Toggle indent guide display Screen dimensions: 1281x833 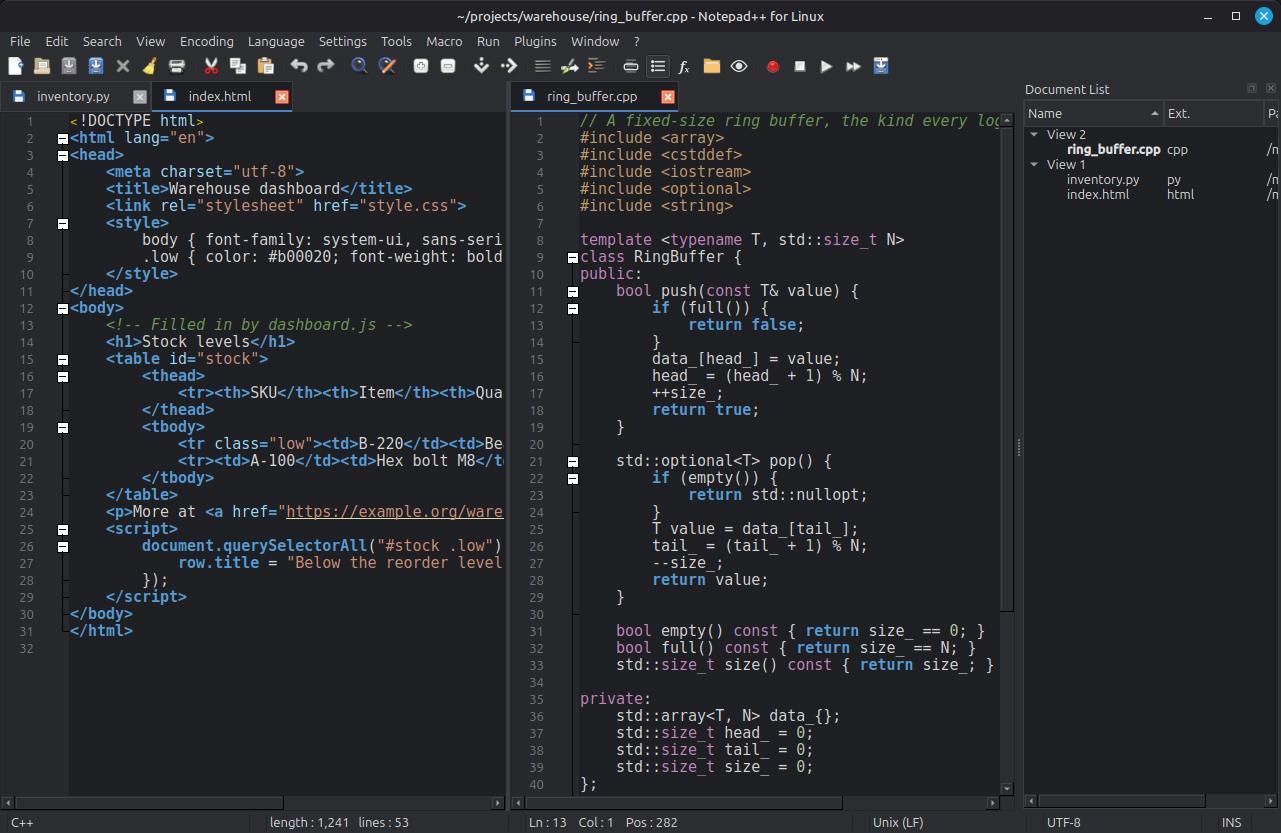point(597,66)
